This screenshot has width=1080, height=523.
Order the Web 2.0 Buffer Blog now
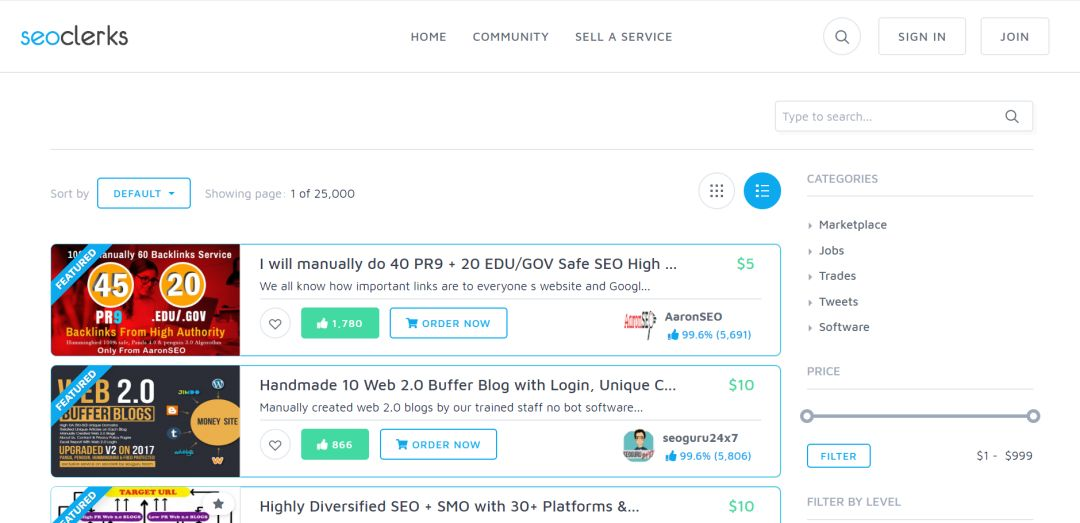click(x=438, y=444)
